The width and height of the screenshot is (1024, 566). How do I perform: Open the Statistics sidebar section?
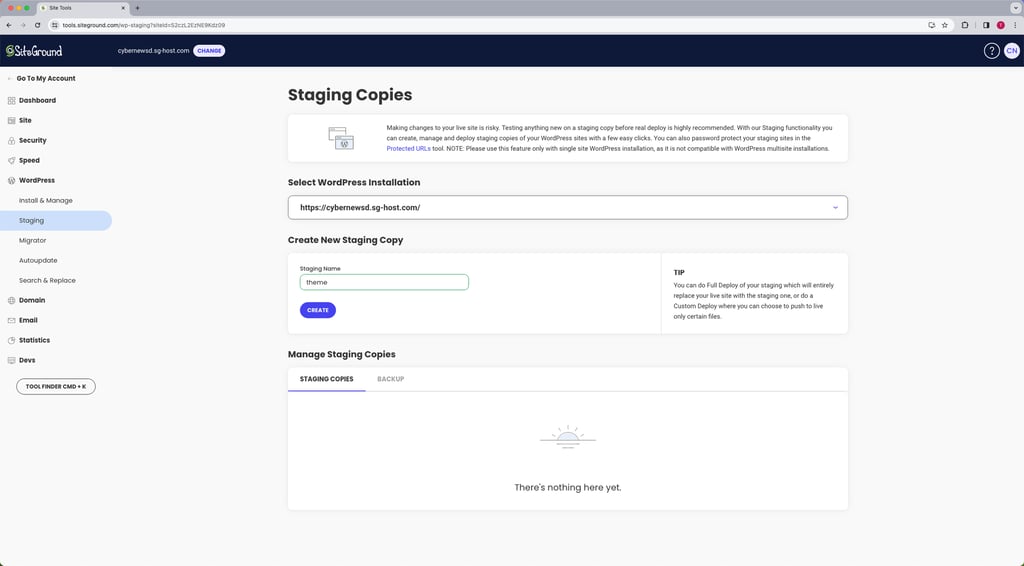(35, 340)
